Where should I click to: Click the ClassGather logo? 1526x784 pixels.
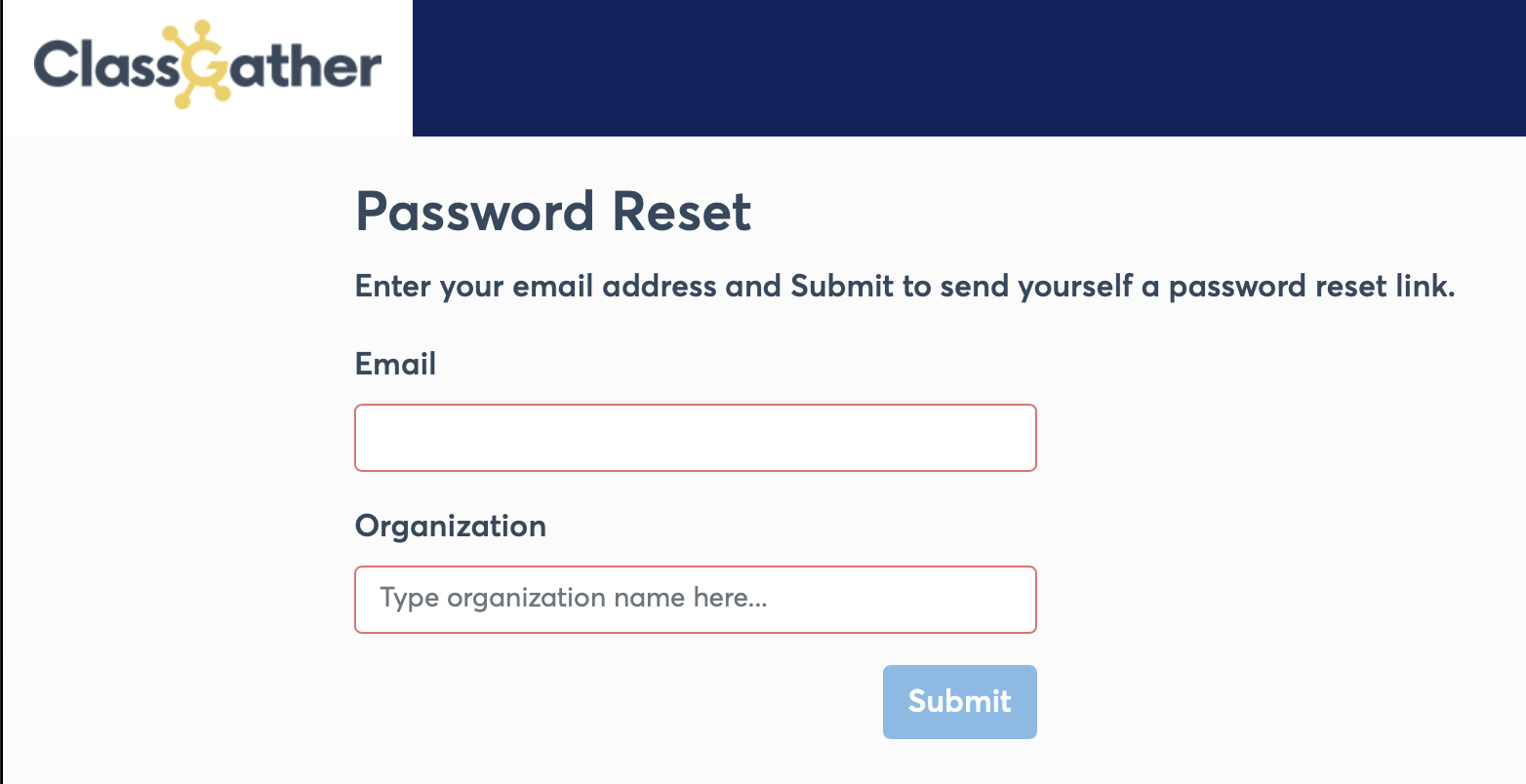pos(207,66)
